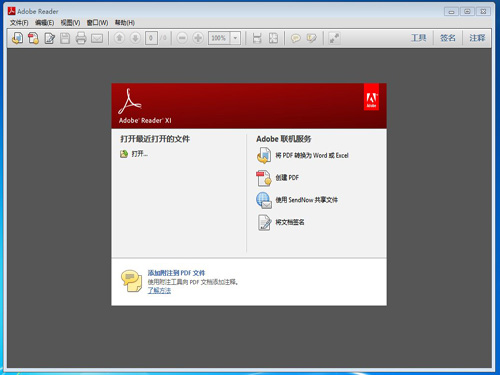
Task: Click the Zoom in plus icon
Action: [x=198, y=38]
